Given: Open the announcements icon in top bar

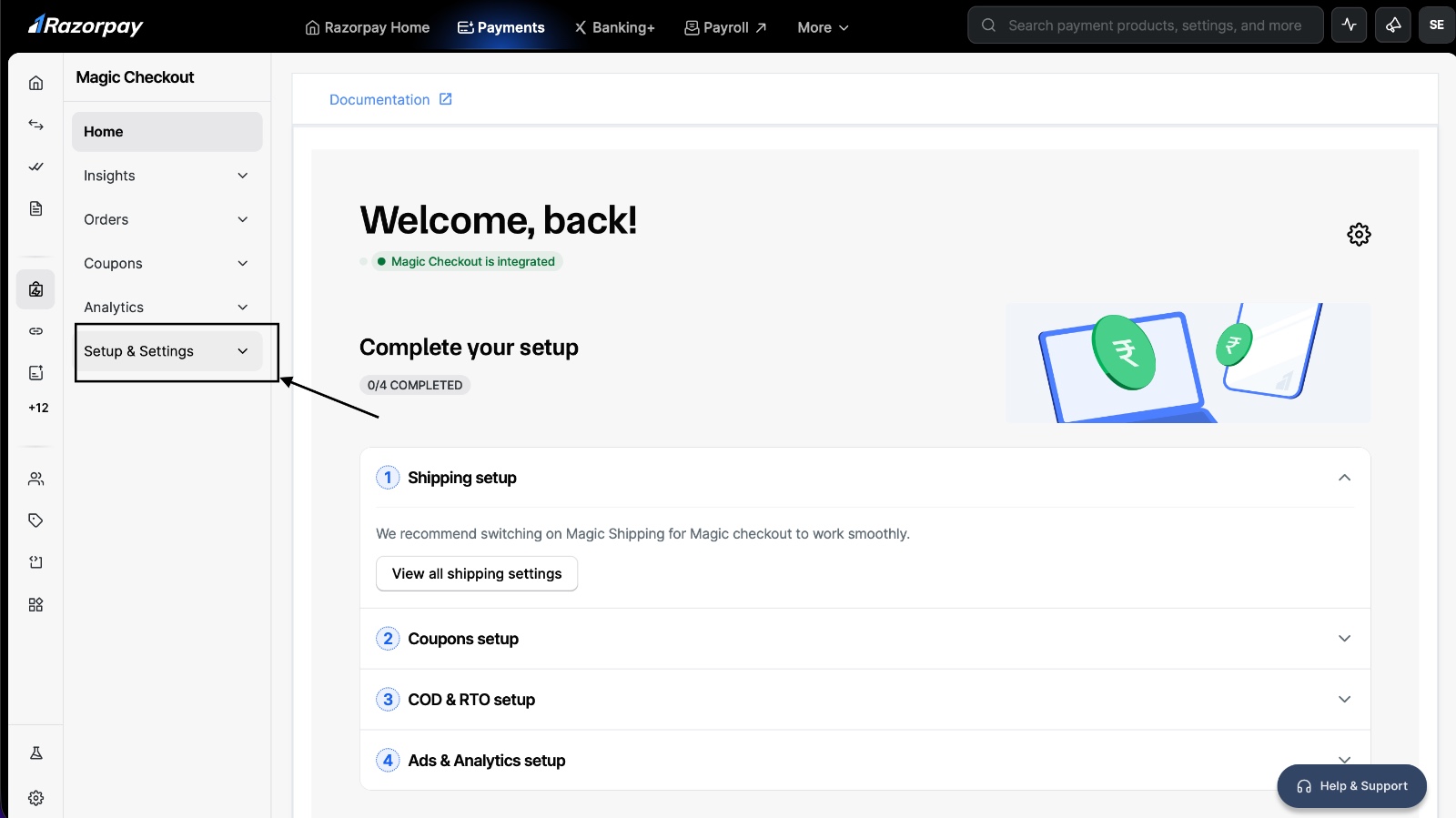Looking at the screenshot, I should point(1392,25).
